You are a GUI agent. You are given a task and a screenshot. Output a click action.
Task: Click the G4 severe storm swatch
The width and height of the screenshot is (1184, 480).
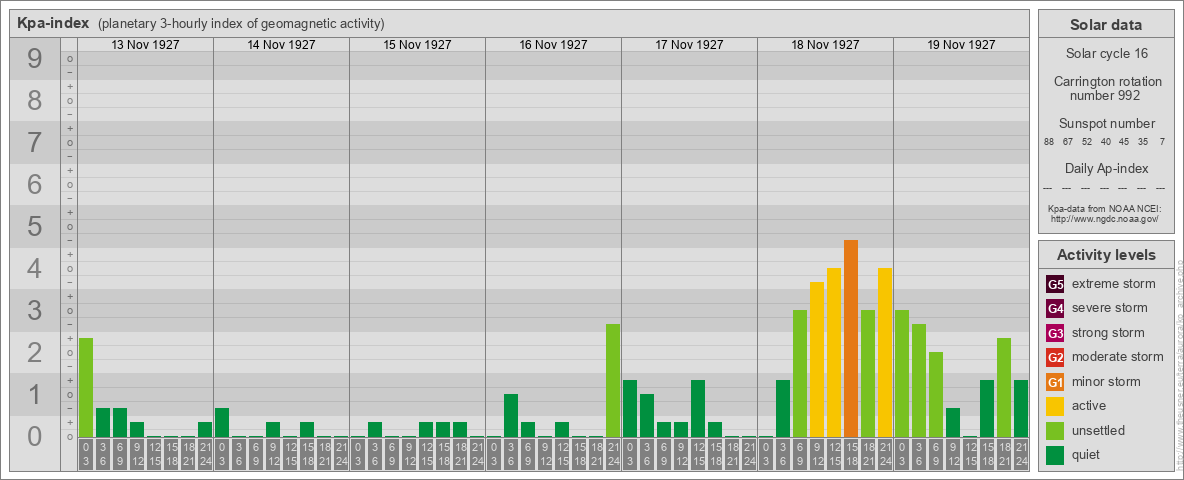click(x=1055, y=309)
